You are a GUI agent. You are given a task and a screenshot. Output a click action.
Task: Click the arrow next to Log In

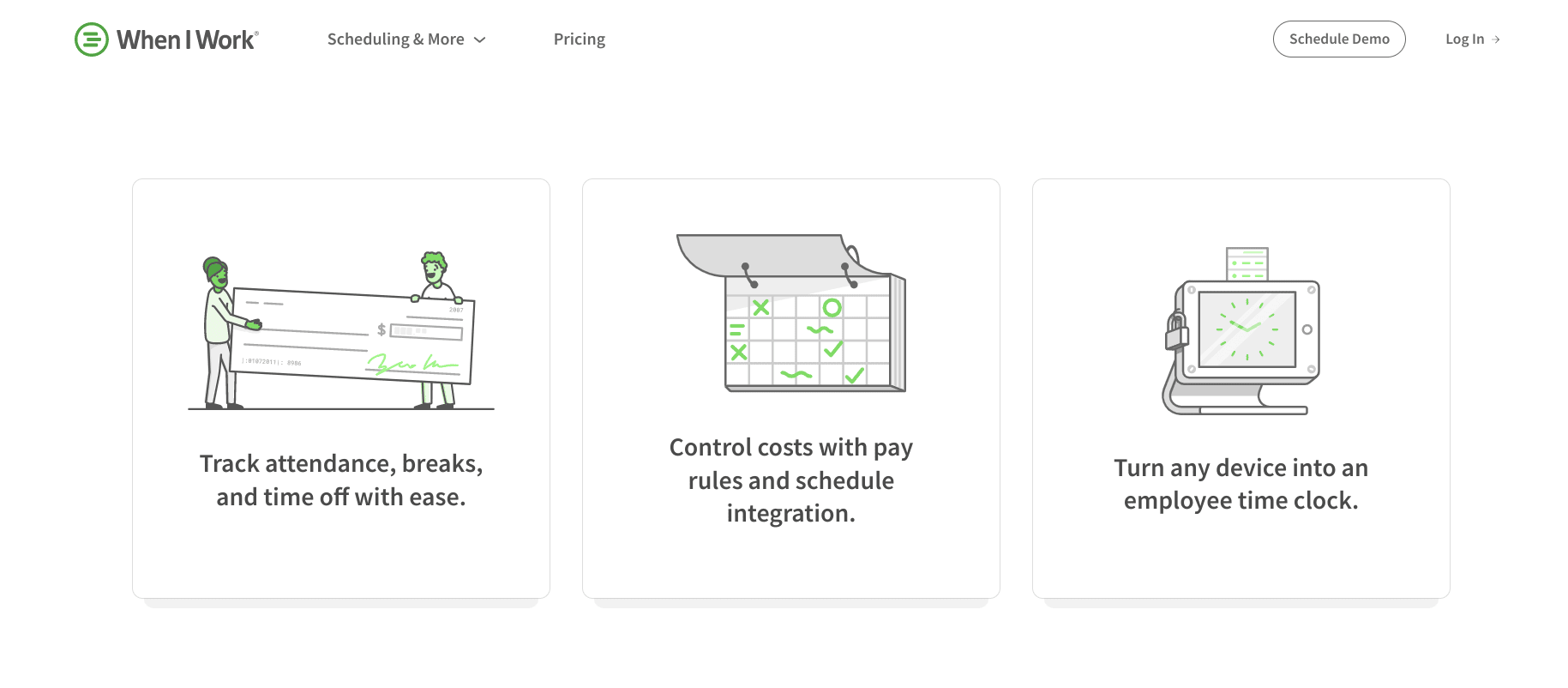1496,39
